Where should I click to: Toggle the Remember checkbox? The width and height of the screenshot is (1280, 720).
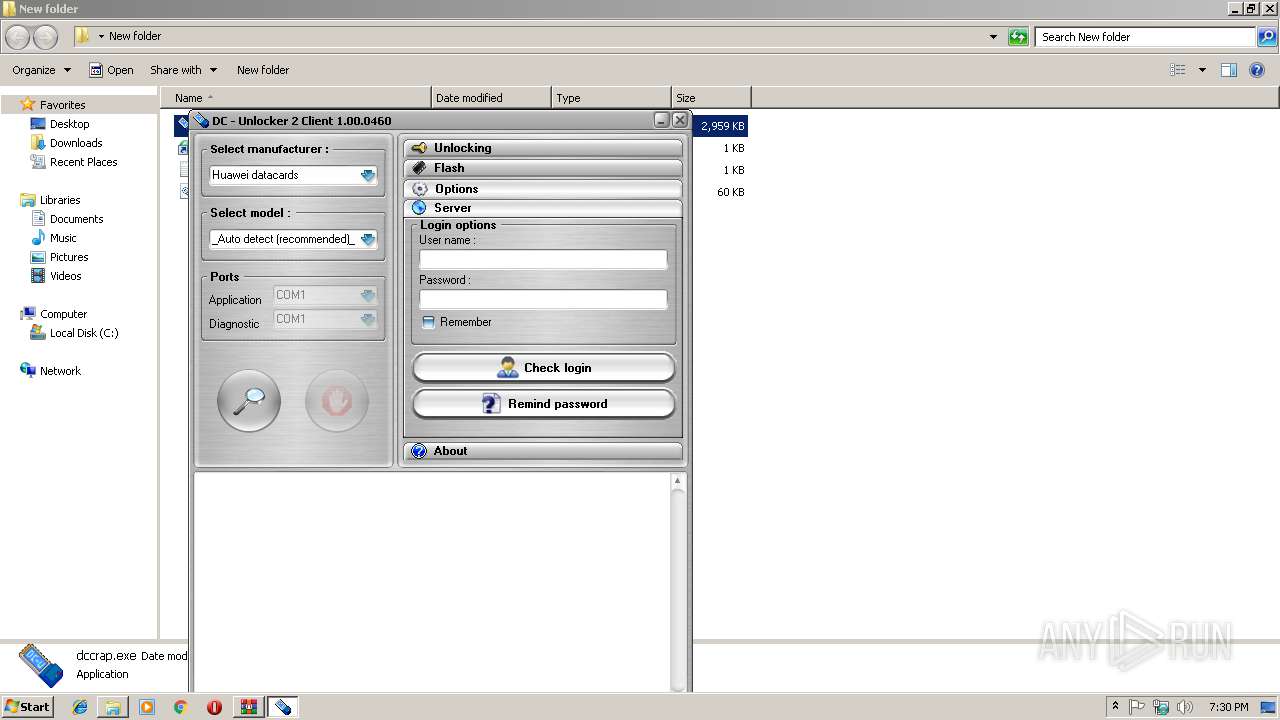tap(428, 322)
